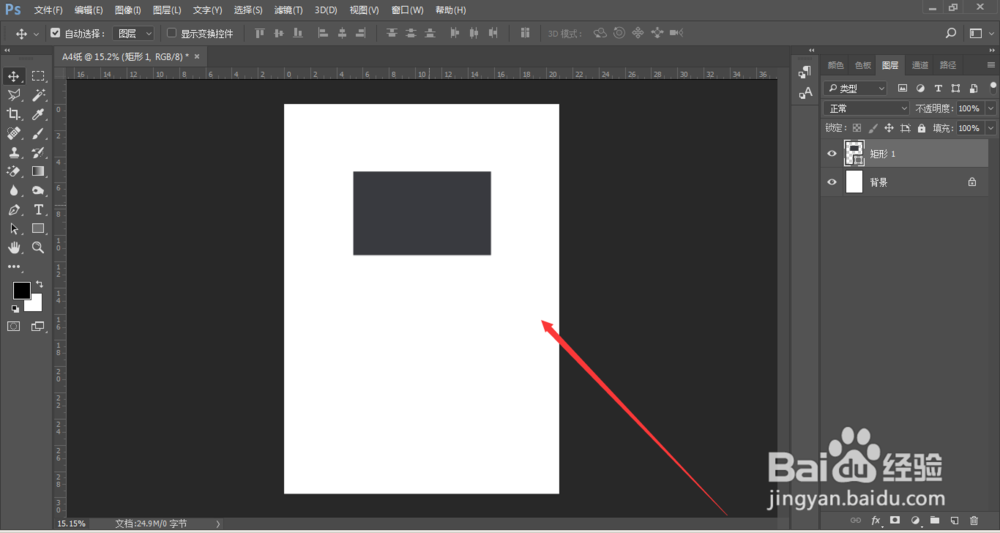Image resolution: width=1000 pixels, height=533 pixels.
Task: Enable the 显示变换控件 checkbox
Action: coord(172,33)
